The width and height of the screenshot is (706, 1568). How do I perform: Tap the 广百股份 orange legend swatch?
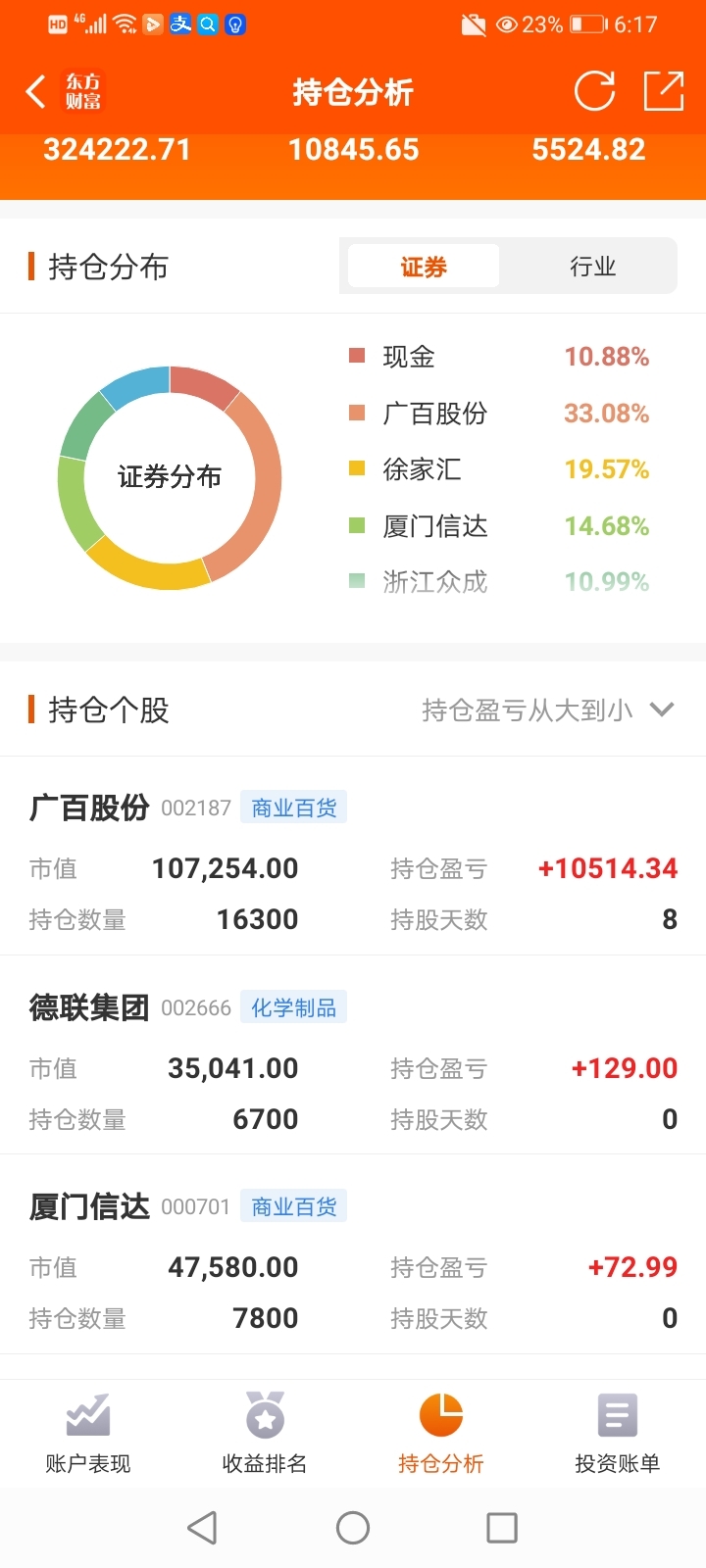(357, 413)
